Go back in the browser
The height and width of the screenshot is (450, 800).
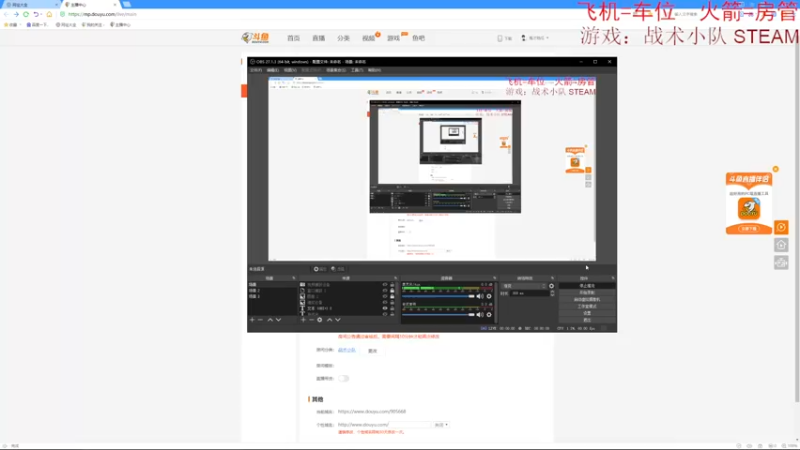coord(6,14)
